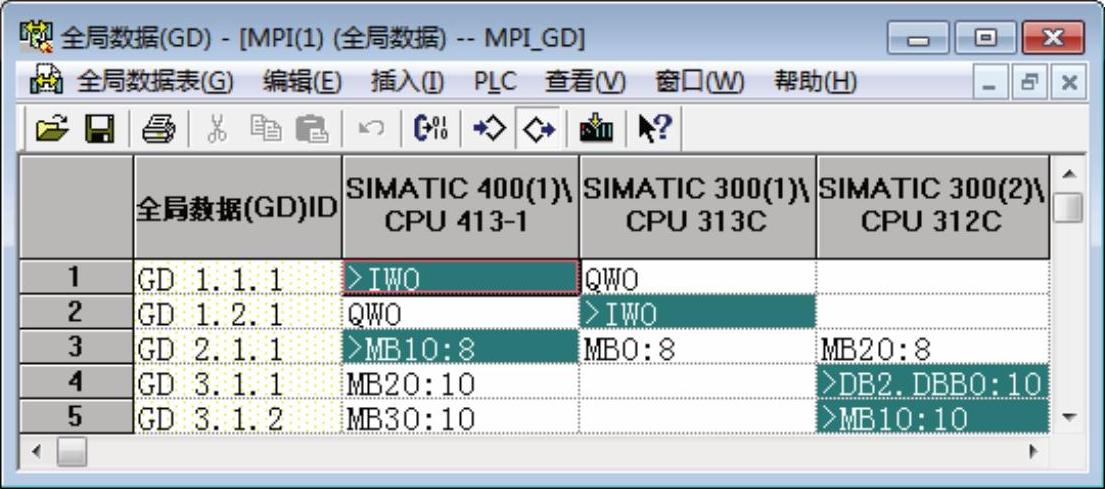Click the horizontal scrollbar thumb
1105x489 pixels.
pos(71,450)
